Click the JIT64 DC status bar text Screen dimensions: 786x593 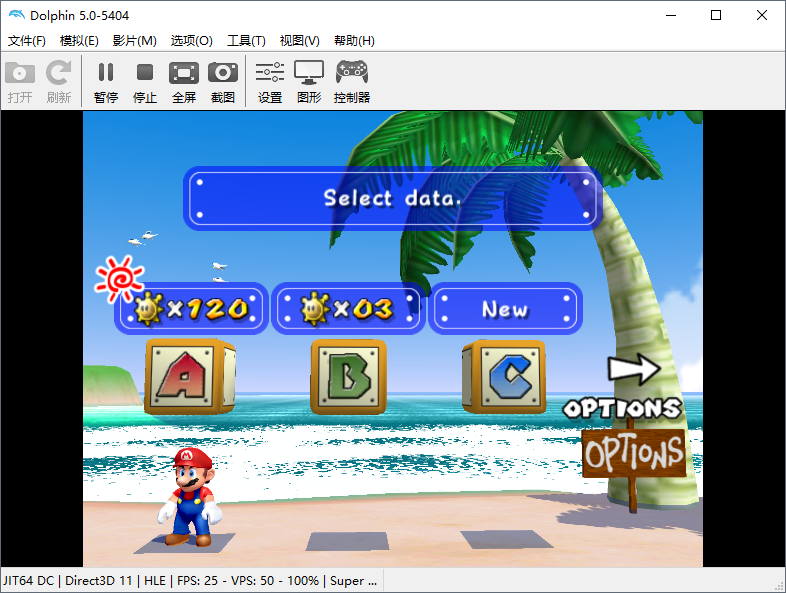click(x=29, y=580)
